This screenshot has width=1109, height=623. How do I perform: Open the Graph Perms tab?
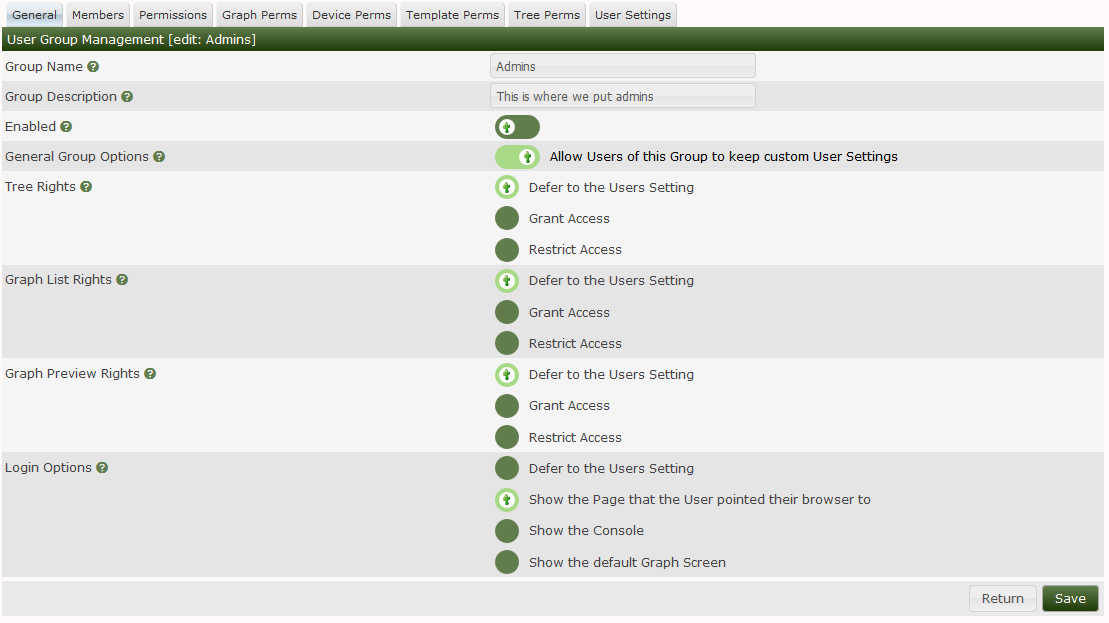(x=259, y=15)
